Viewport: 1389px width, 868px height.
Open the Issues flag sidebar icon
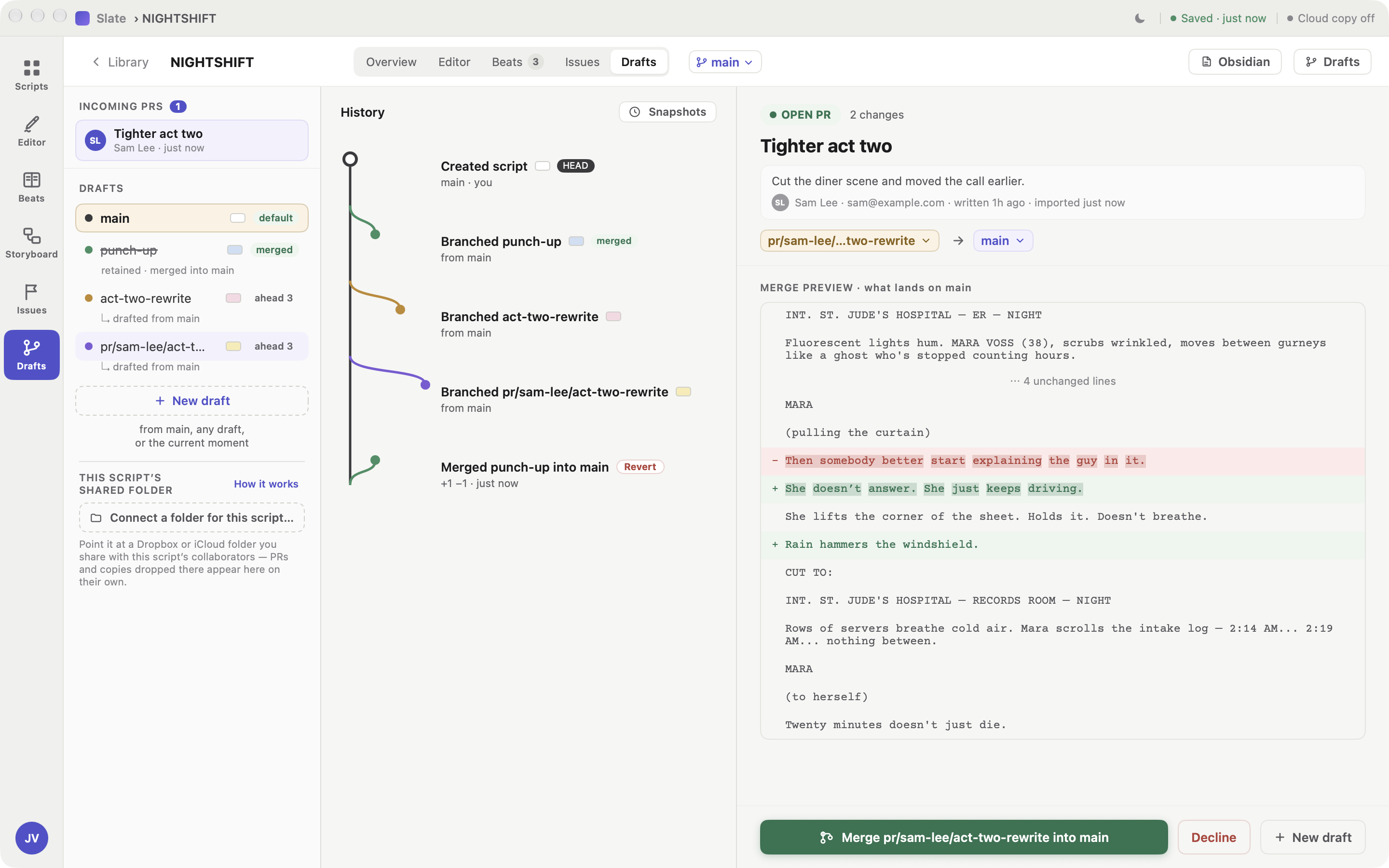pyautogui.click(x=31, y=299)
